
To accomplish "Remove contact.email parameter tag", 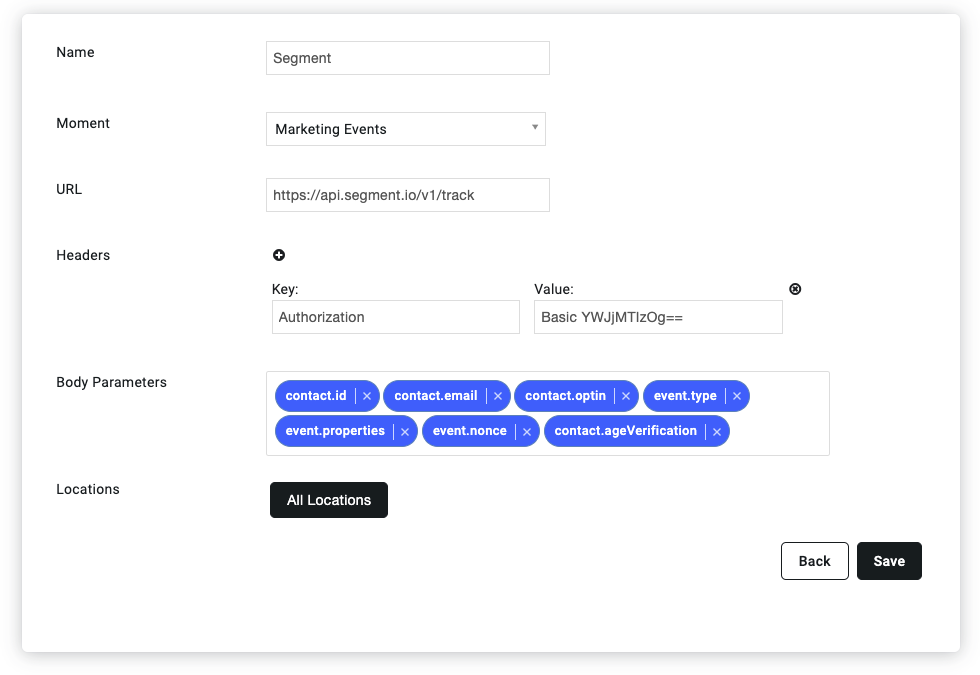I will [498, 396].
